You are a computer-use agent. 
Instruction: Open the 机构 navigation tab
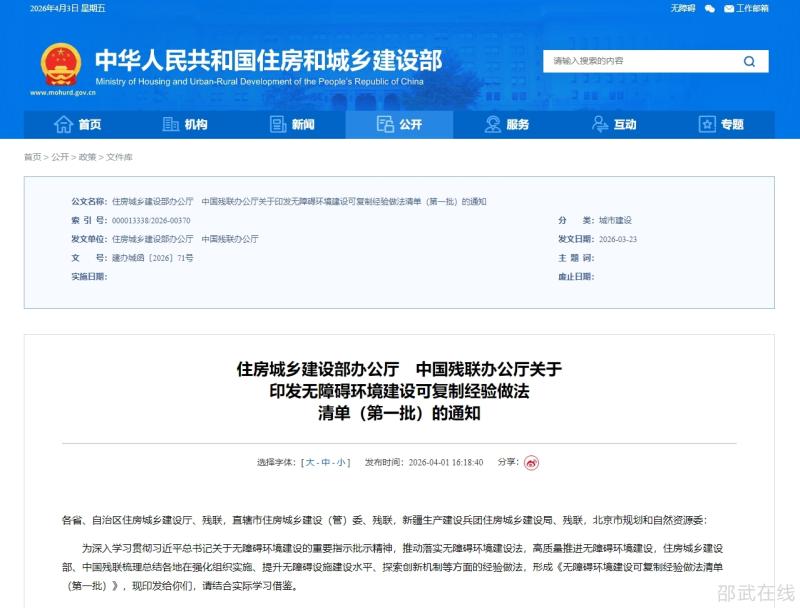coord(185,124)
